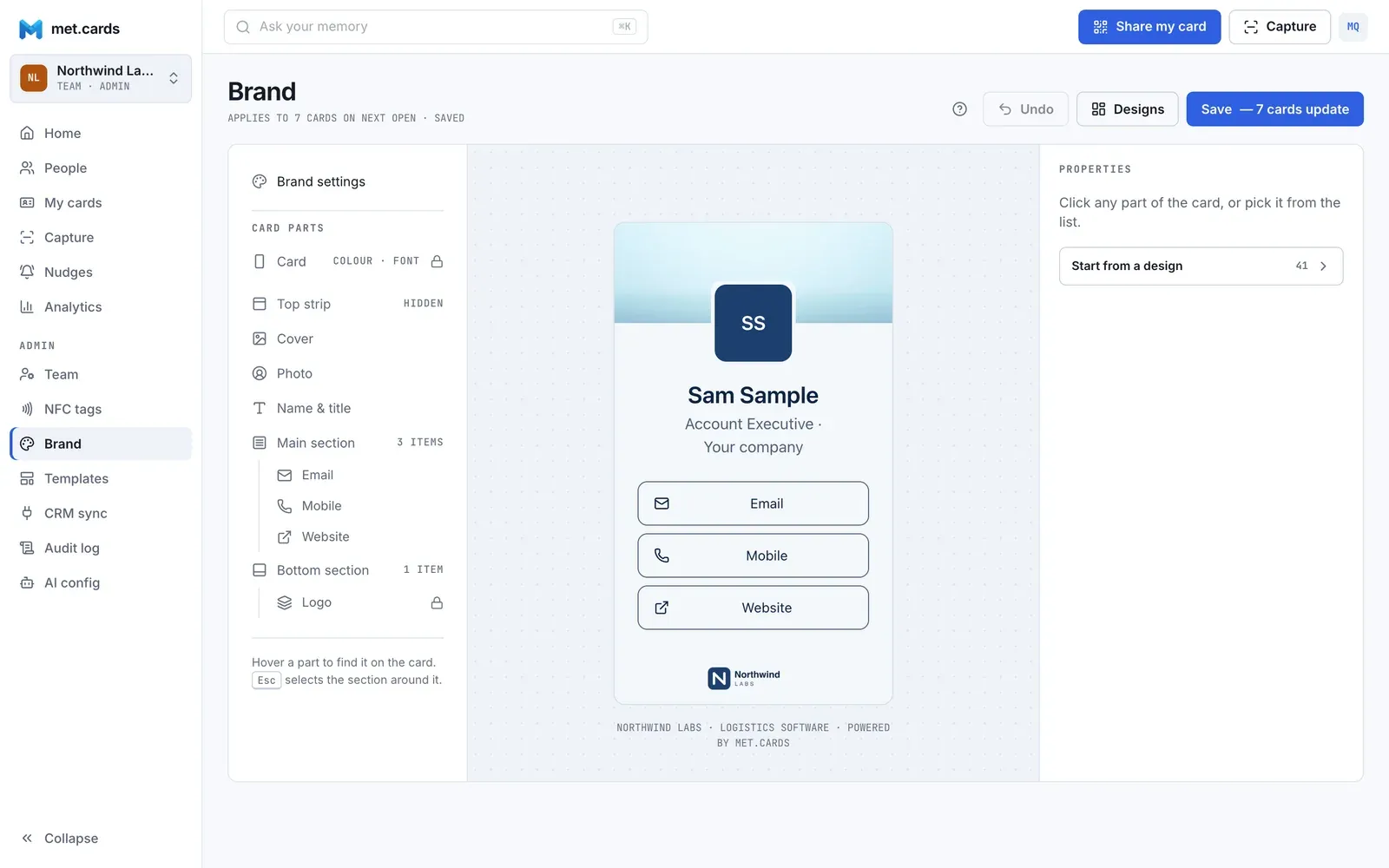This screenshot has width=1389, height=868.
Task: Select Bottom section in card parts
Action: pos(347,570)
